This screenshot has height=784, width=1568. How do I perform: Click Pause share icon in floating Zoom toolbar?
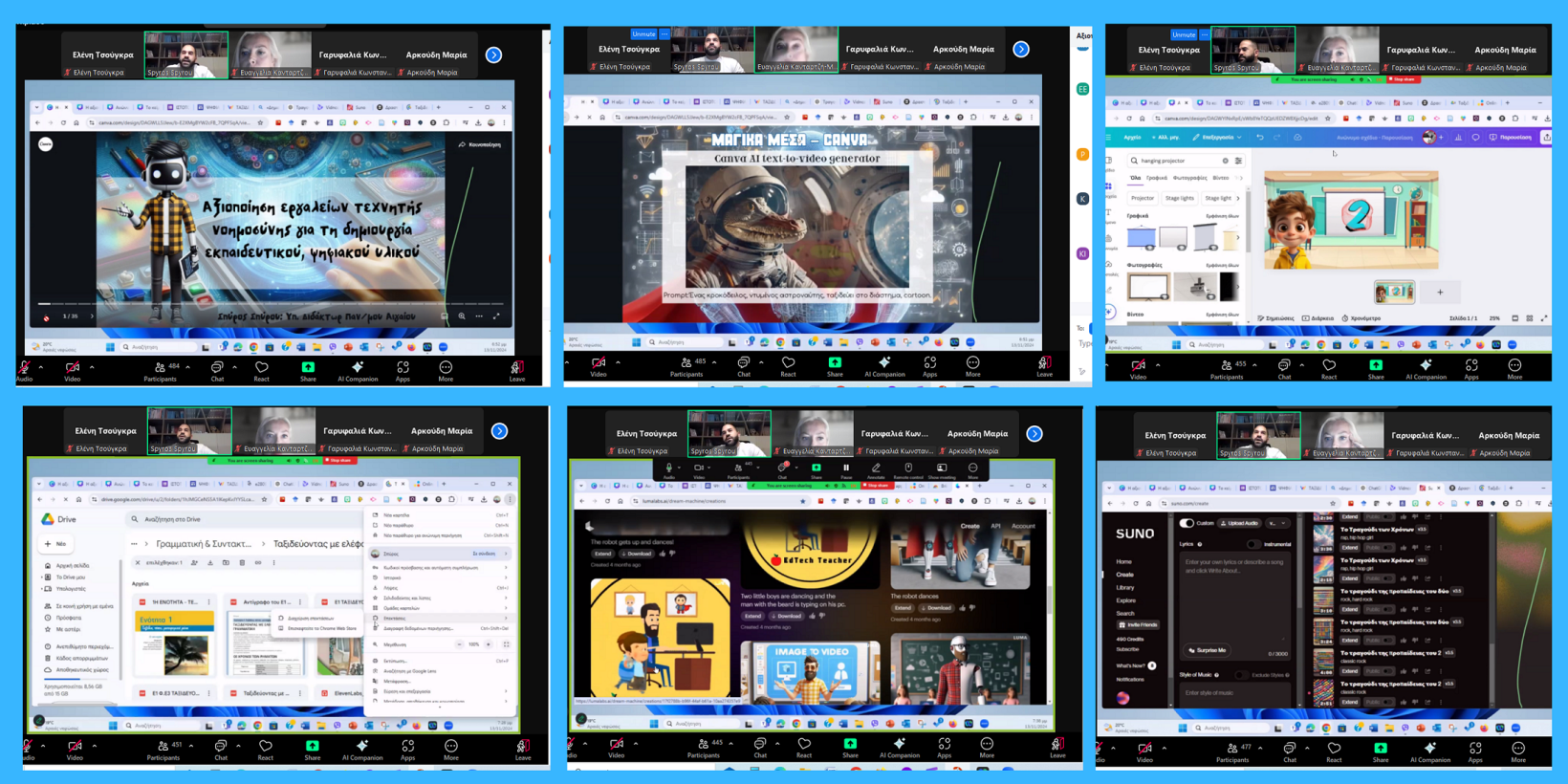846,468
